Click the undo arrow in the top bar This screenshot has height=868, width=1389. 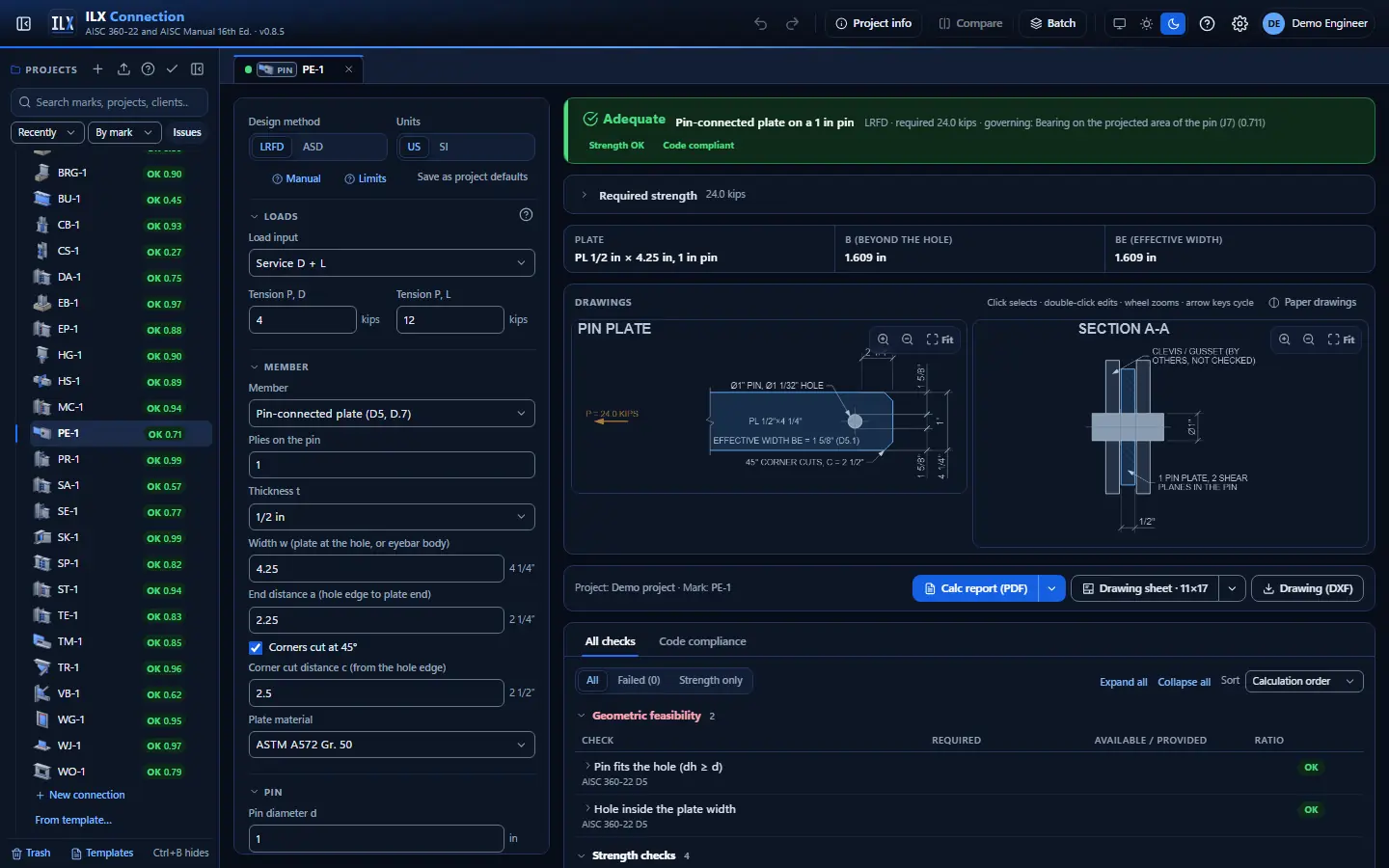761,23
